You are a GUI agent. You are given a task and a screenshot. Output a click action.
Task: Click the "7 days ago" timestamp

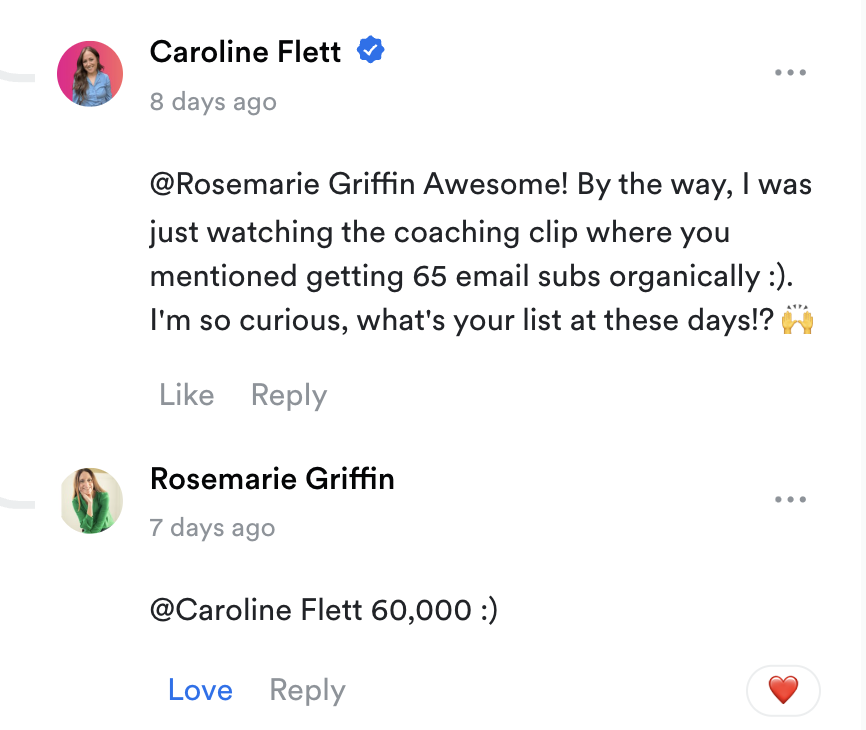pos(212,528)
